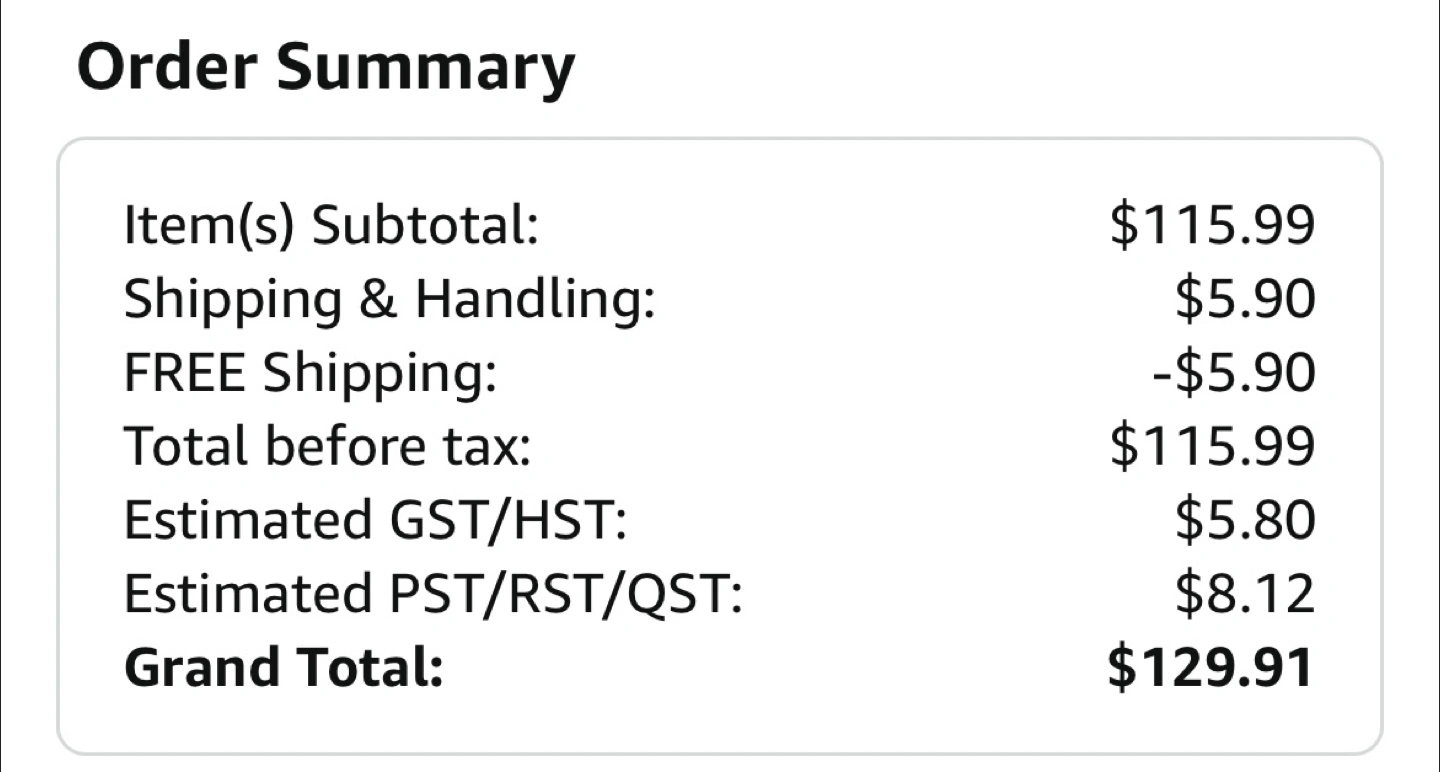Click the ampersand in Shipping & Handling
Image resolution: width=1440 pixels, height=772 pixels.
pos(377,299)
